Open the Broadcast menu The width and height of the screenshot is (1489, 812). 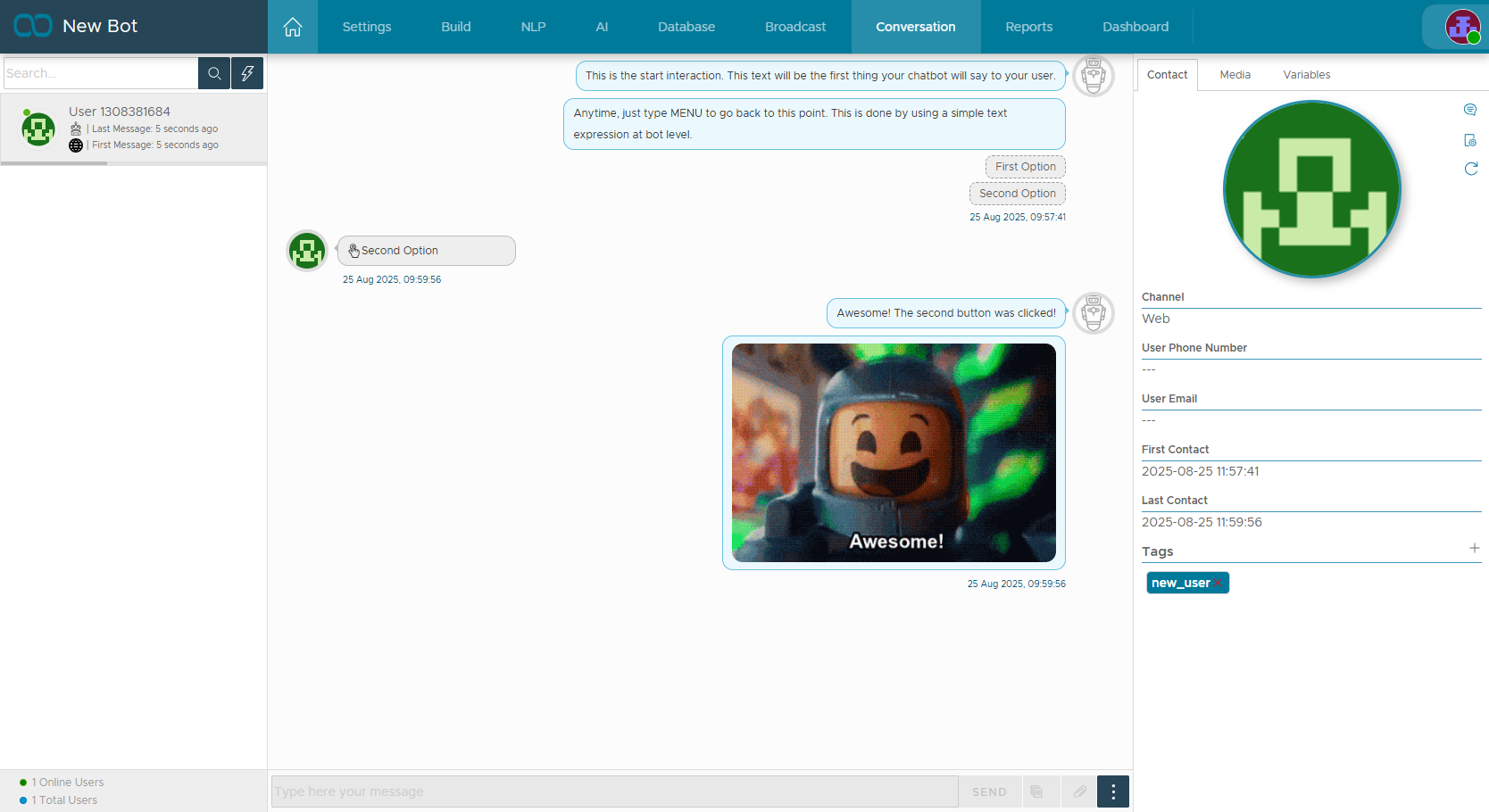tap(794, 27)
